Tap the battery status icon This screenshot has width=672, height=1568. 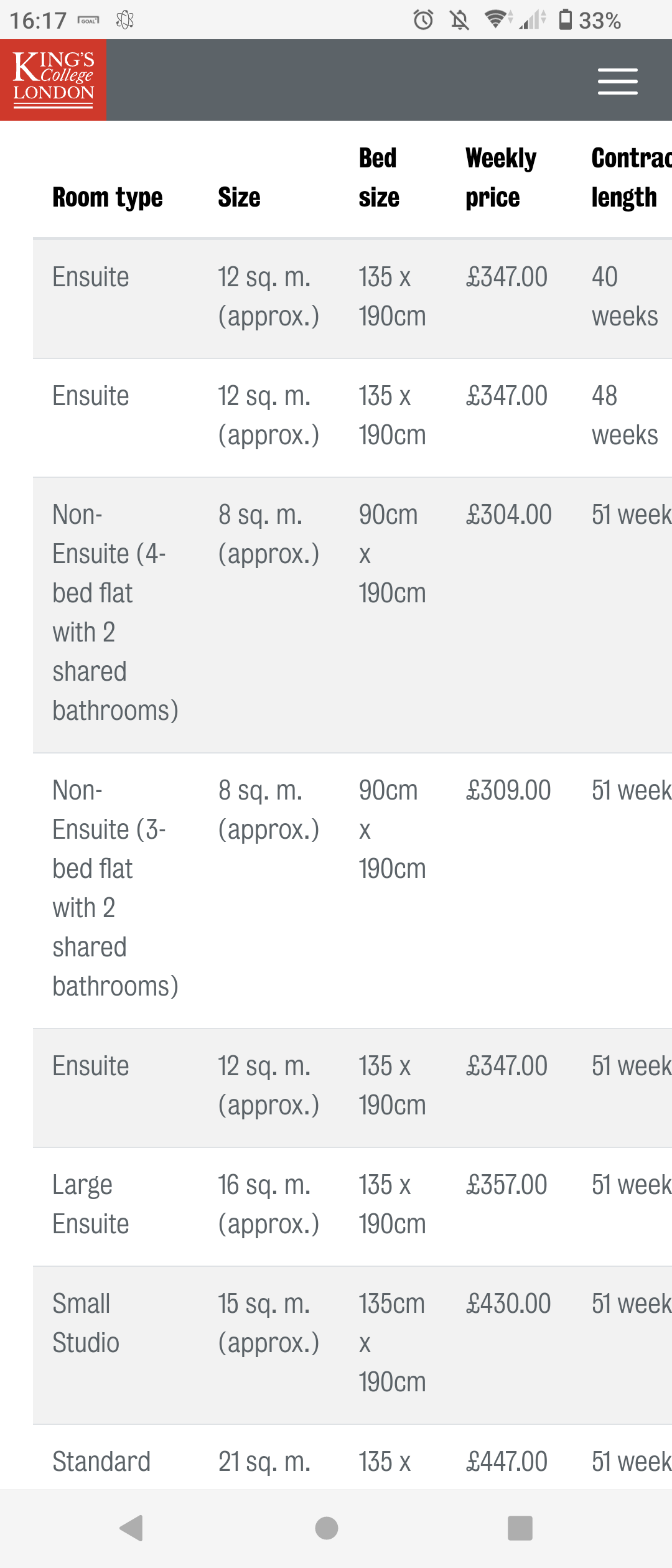[565, 20]
